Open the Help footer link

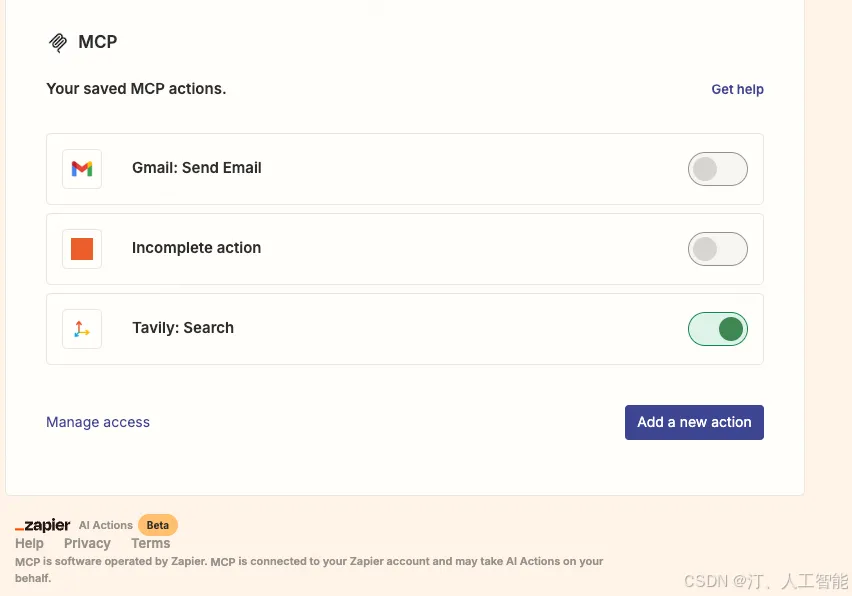(x=29, y=543)
